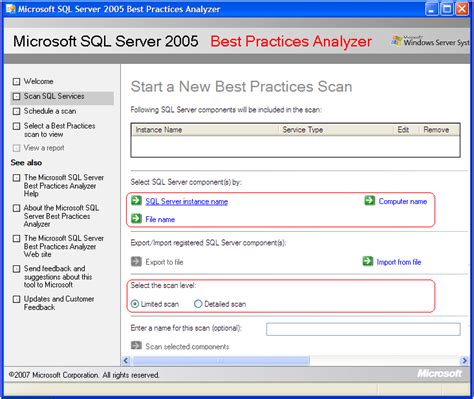Click the Computer name link

pos(403,201)
